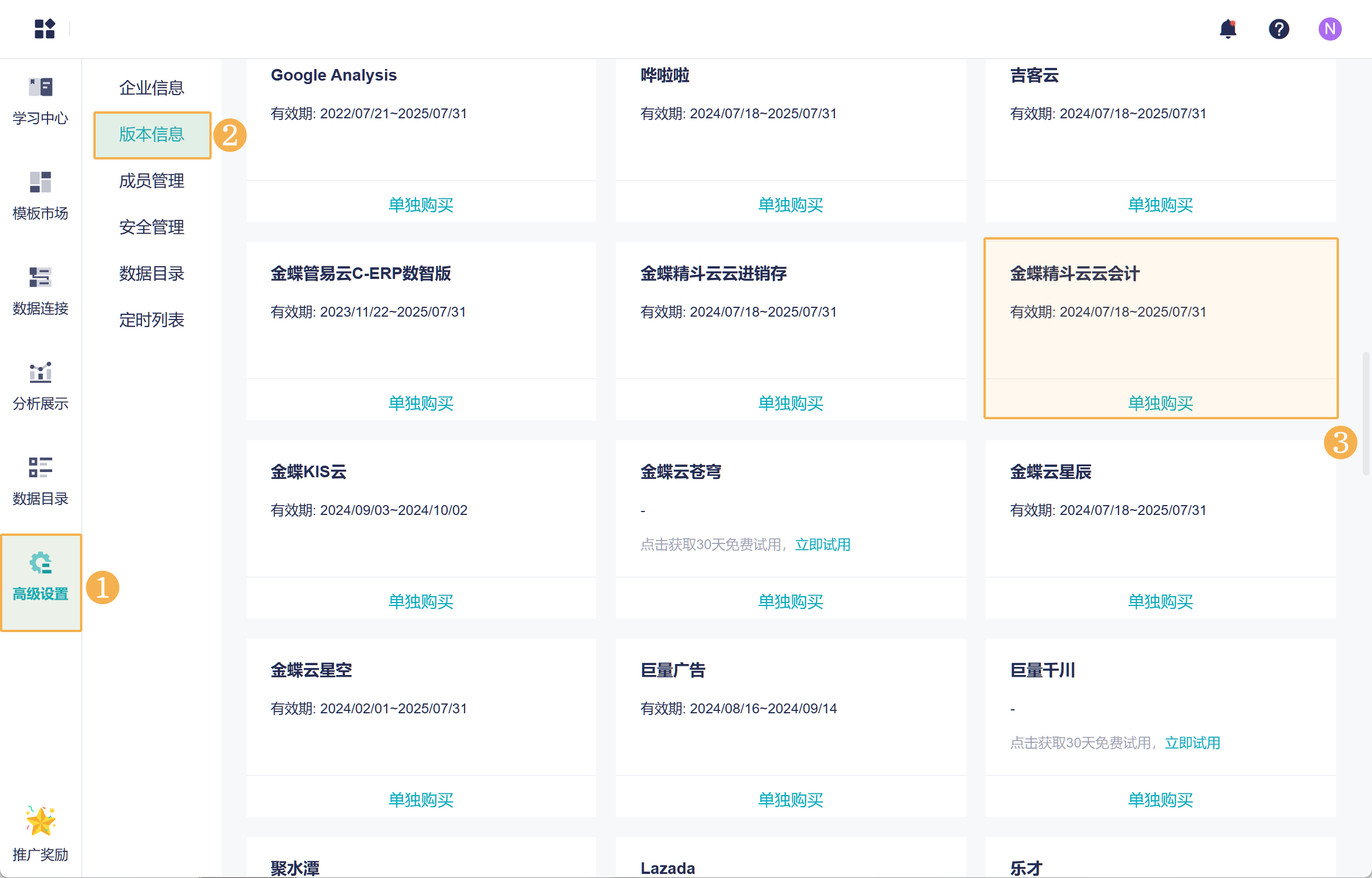
Task: Click 单独购买 for 金蝶精斗云云会计
Action: tap(1160, 403)
